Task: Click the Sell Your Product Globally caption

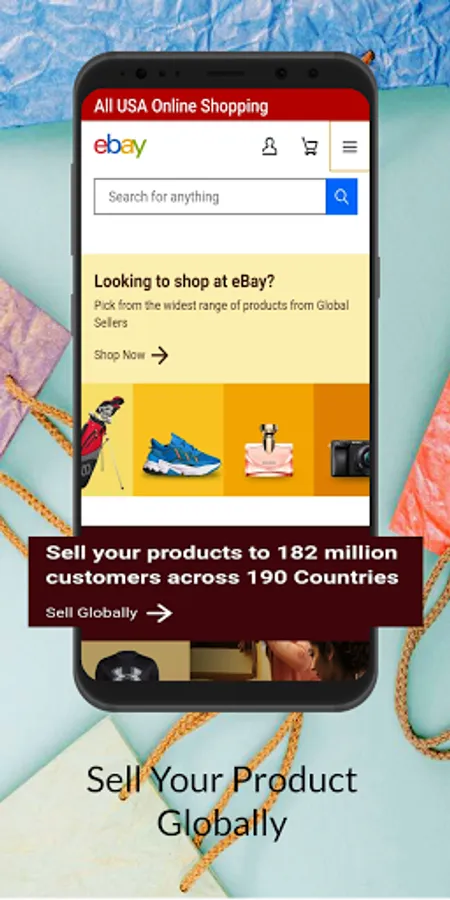Action: 222,801
